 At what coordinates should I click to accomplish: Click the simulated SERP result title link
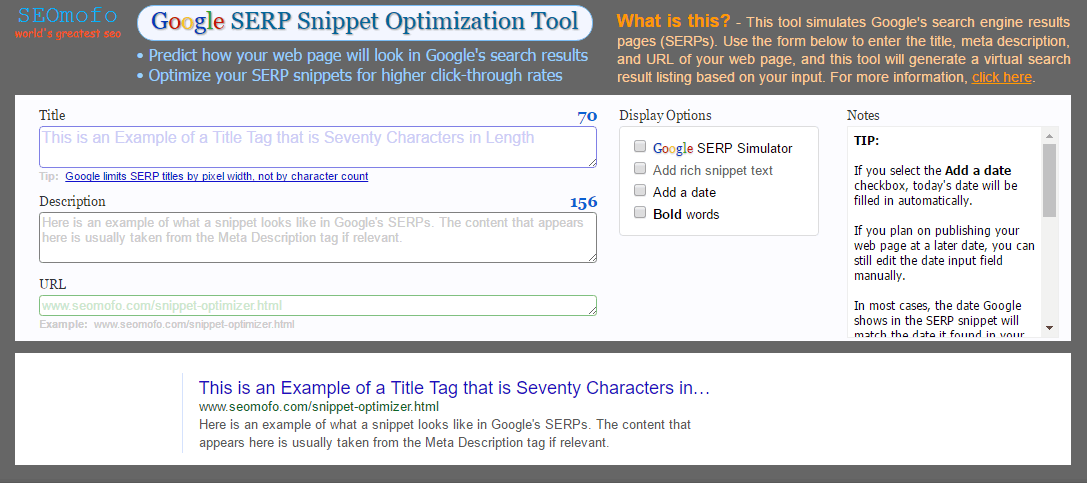[454, 387]
